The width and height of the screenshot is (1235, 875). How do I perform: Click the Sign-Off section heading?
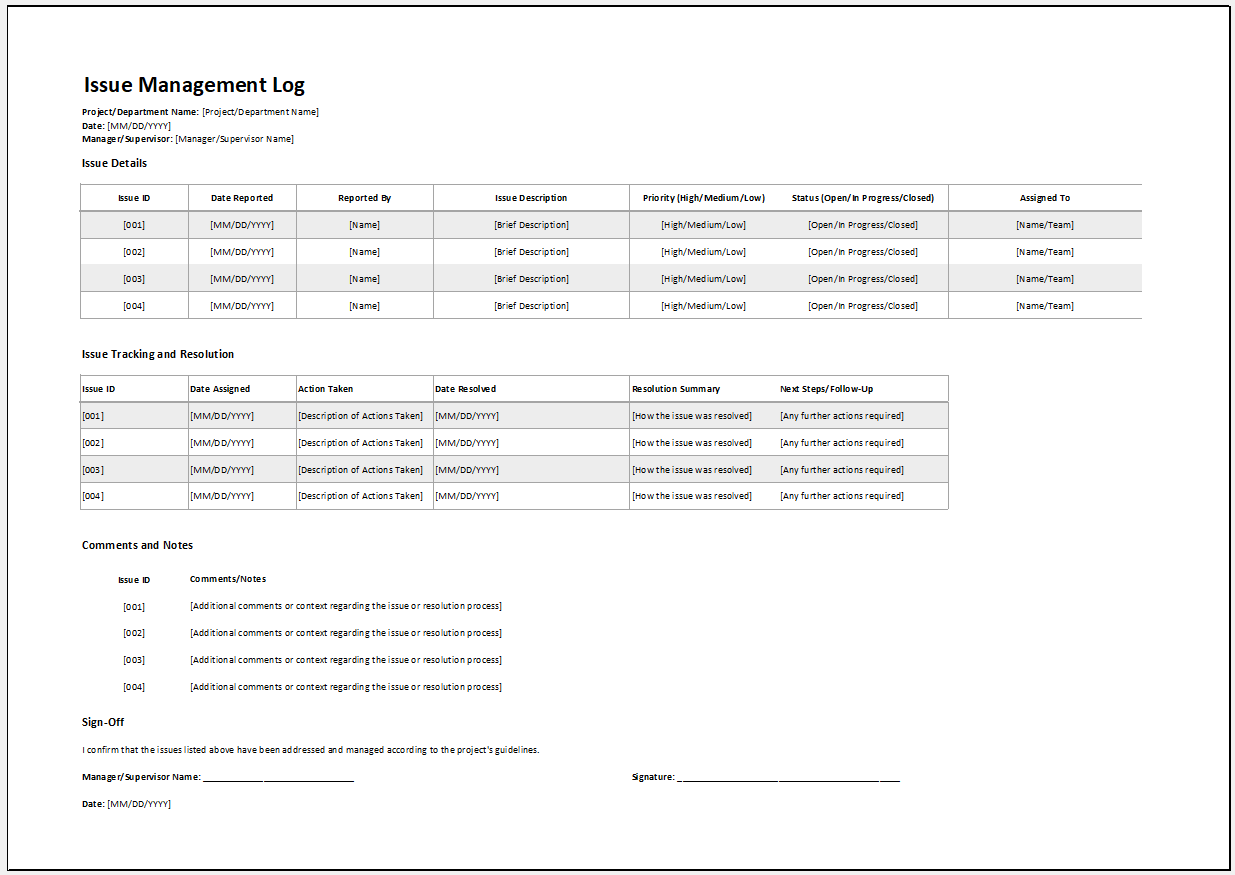pos(103,722)
